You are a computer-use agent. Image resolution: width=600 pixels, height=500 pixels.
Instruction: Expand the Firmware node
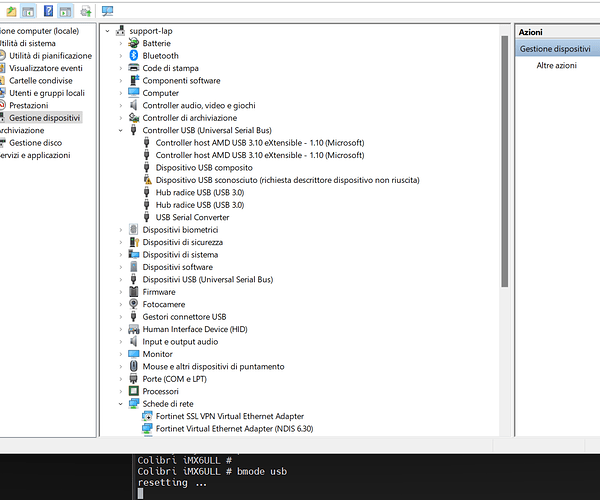(121, 292)
